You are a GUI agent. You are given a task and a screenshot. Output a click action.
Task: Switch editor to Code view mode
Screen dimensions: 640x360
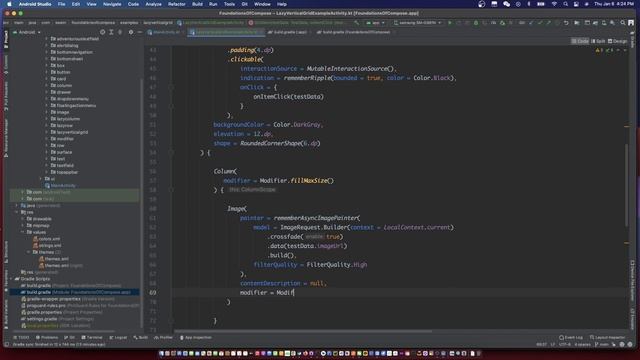(580, 41)
